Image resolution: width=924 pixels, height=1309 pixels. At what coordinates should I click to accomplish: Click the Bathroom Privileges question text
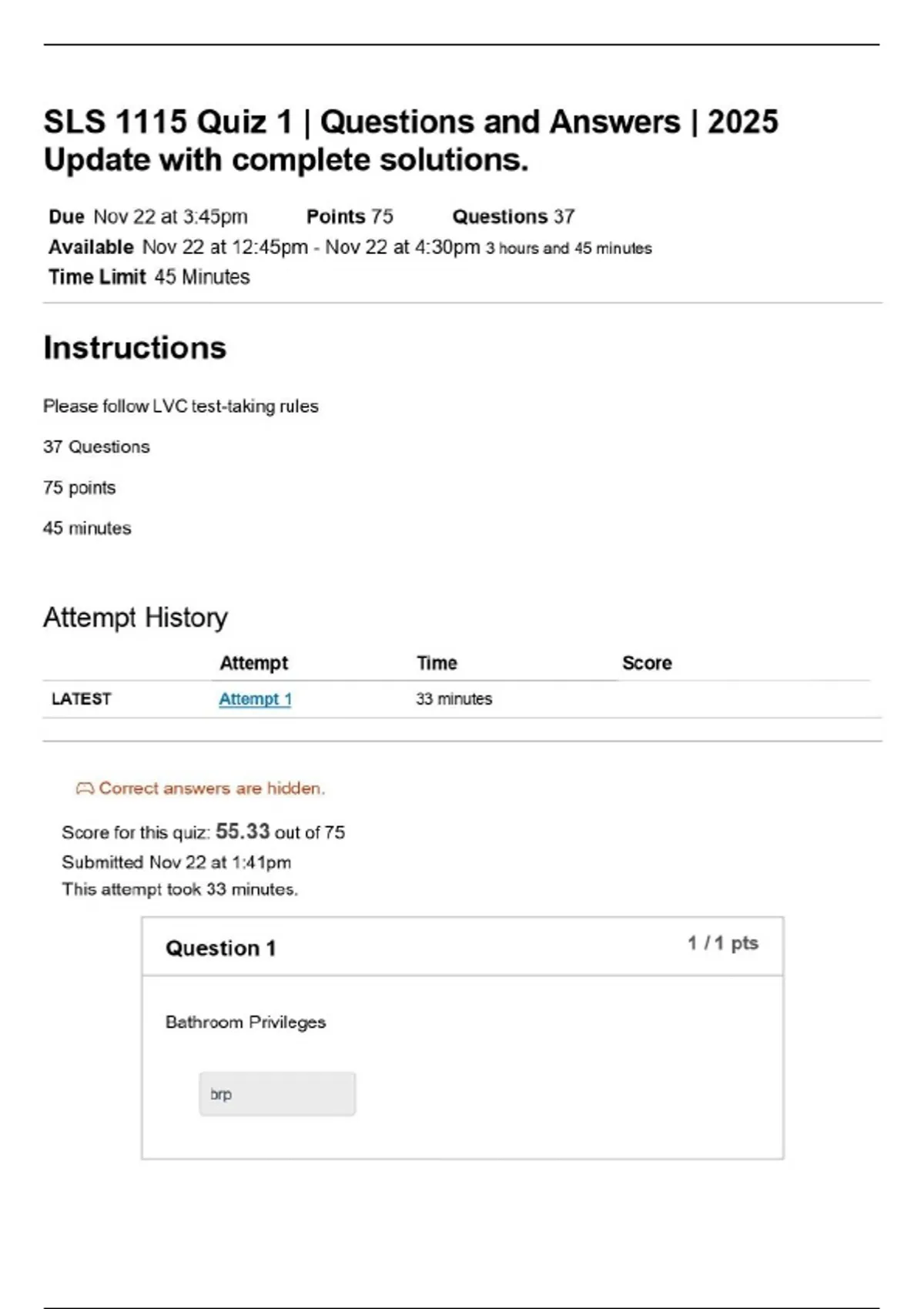click(x=246, y=1023)
